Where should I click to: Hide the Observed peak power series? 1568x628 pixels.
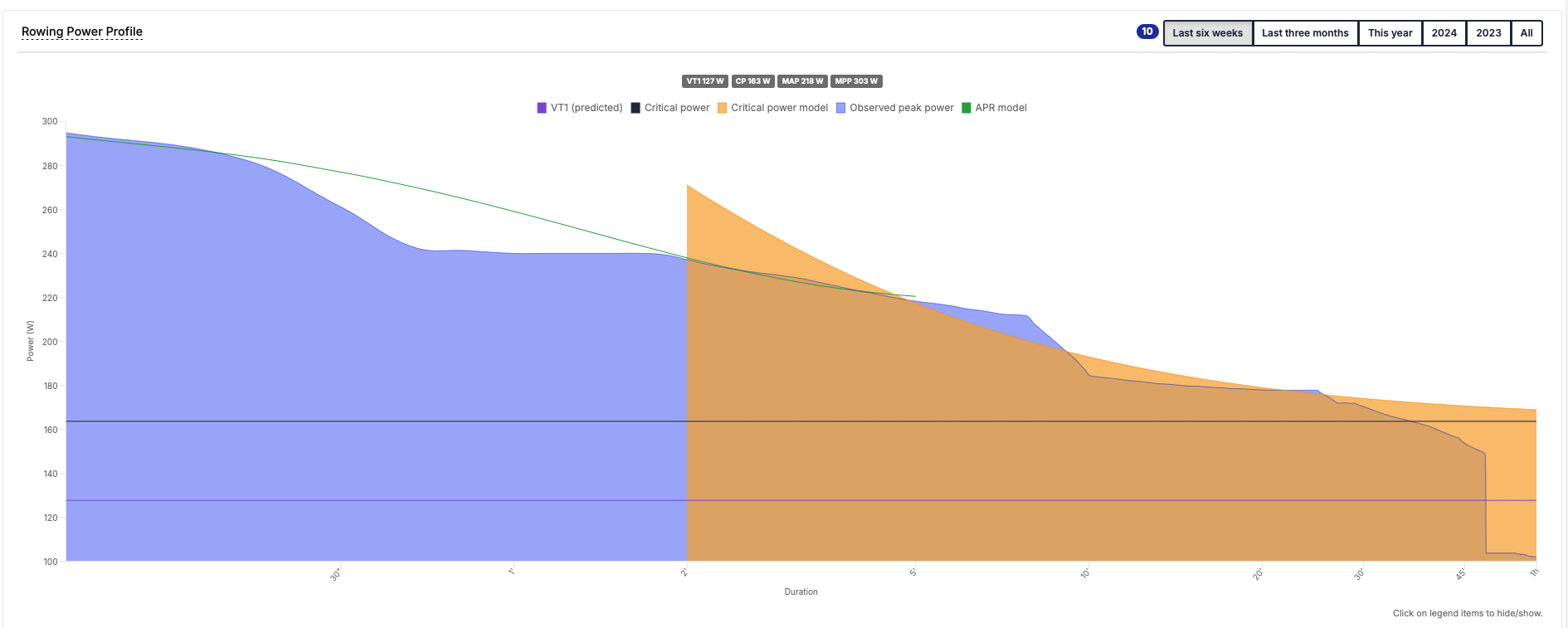[x=901, y=108]
